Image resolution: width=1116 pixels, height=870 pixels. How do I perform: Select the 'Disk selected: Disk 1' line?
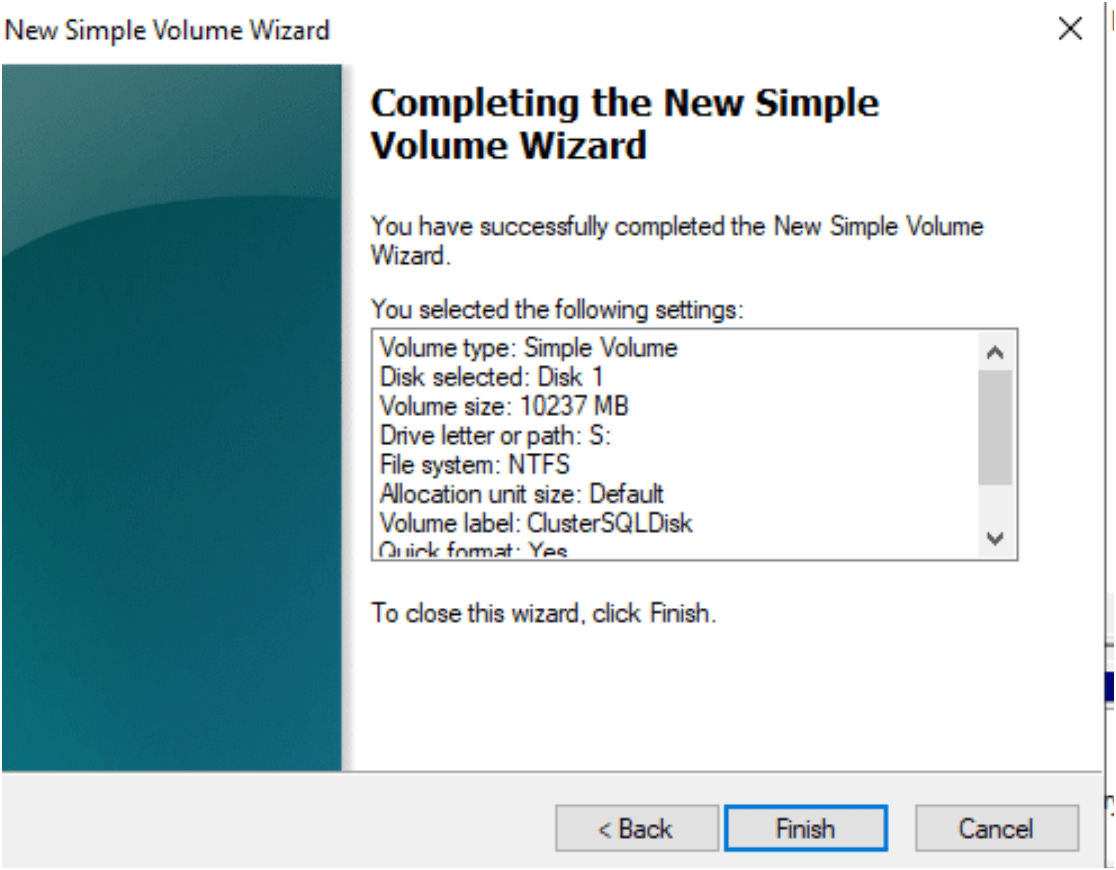point(491,377)
